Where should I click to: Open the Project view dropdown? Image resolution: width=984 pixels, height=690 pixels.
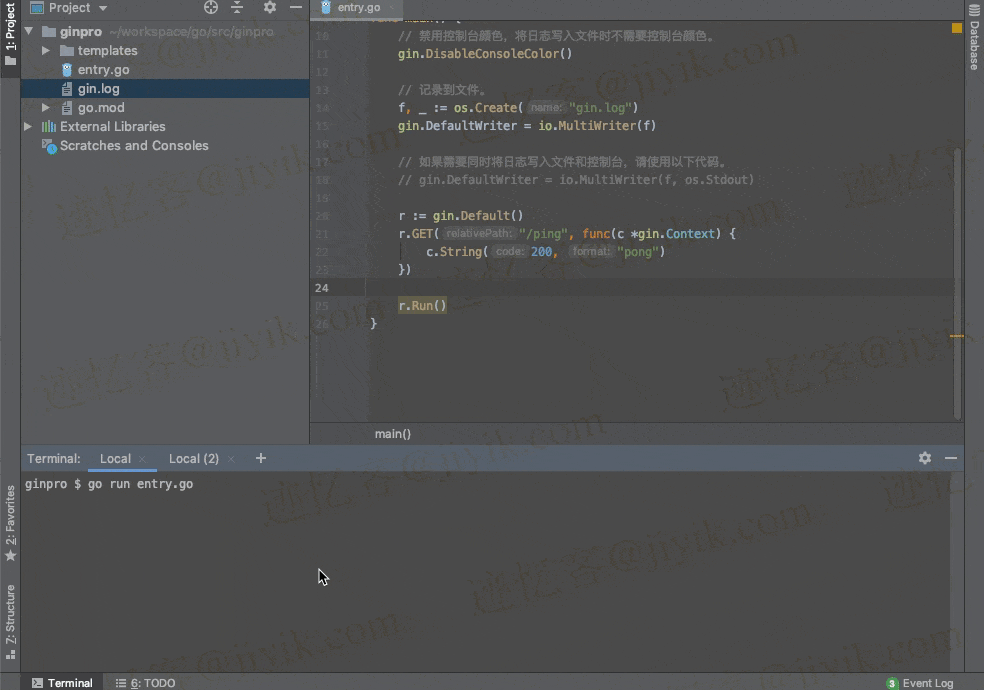(x=103, y=8)
